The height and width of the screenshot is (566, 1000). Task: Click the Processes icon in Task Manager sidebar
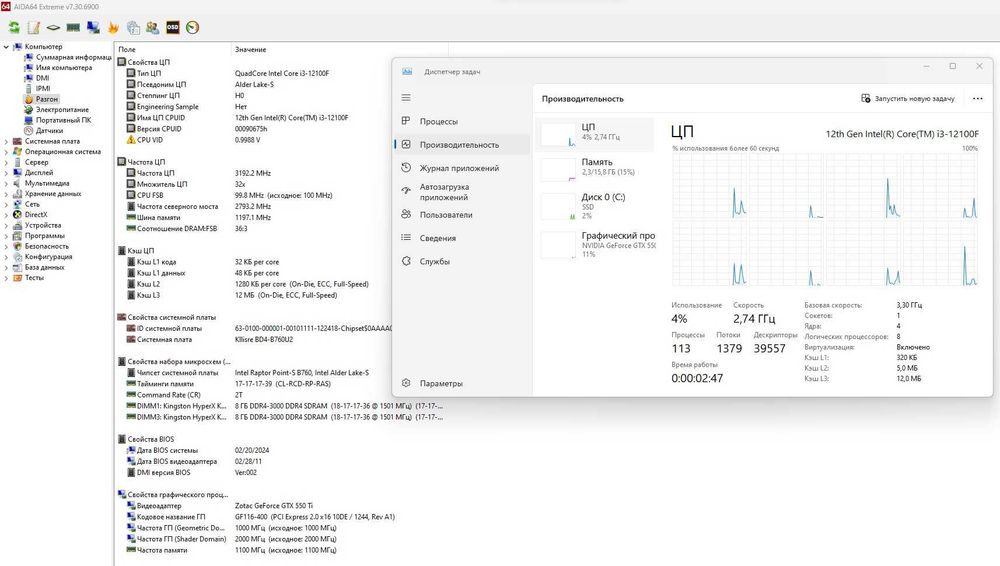[406, 121]
